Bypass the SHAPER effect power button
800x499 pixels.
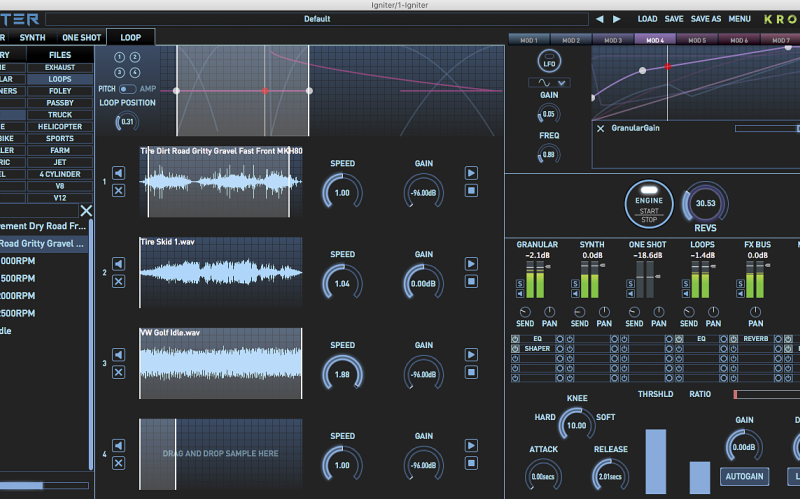[x=515, y=348]
